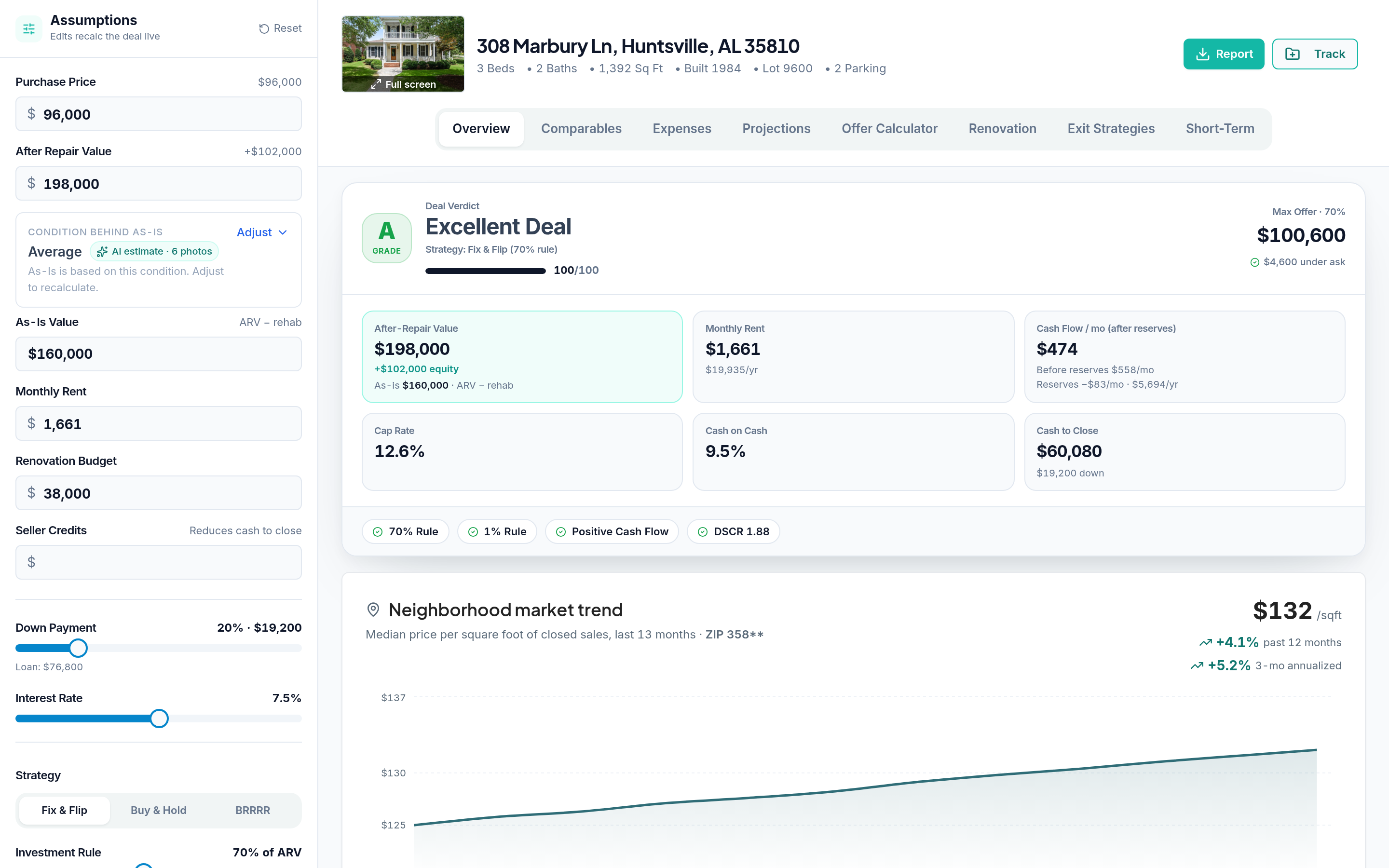Click the folder-plus icon on Track button

(1293, 54)
